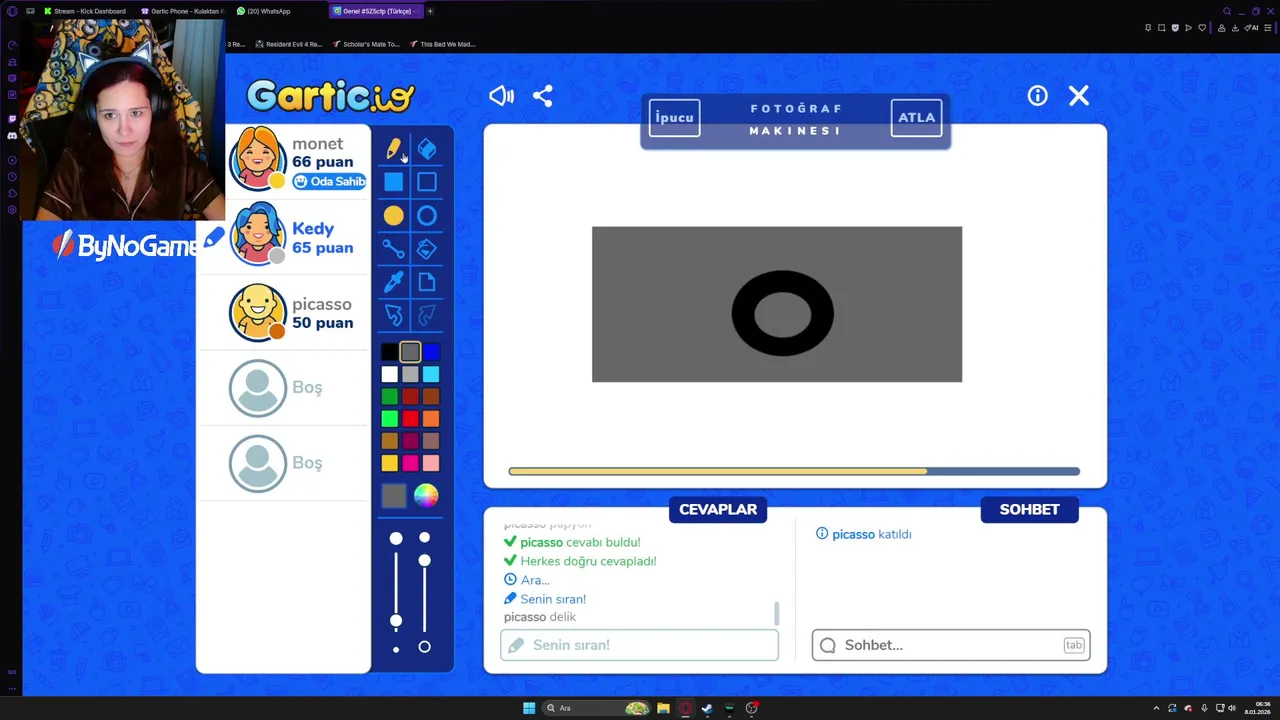Choose the outlined rectangle shape tool
The image size is (1280, 720).
pyautogui.click(x=427, y=182)
